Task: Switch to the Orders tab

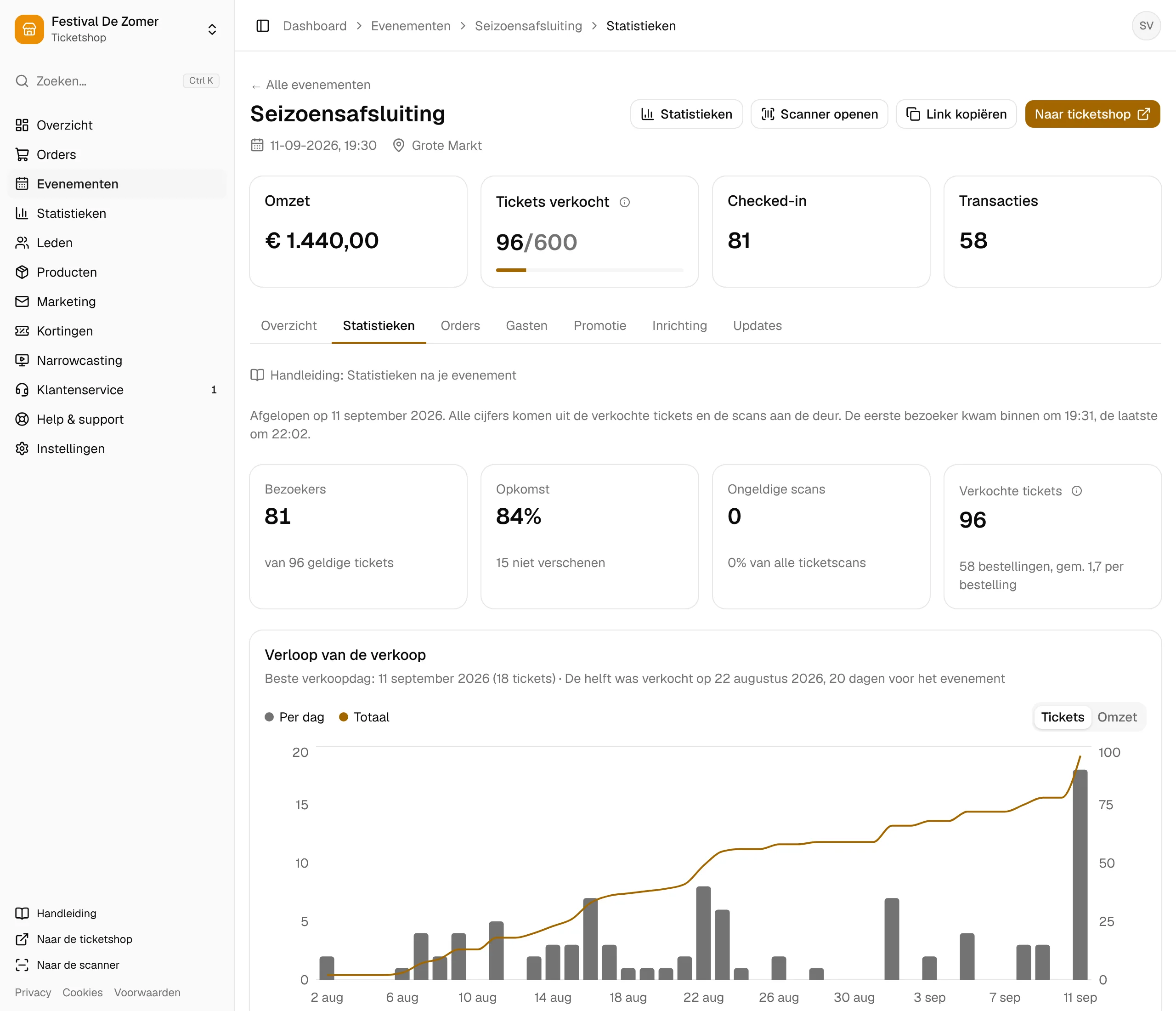Action: point(460,326)
